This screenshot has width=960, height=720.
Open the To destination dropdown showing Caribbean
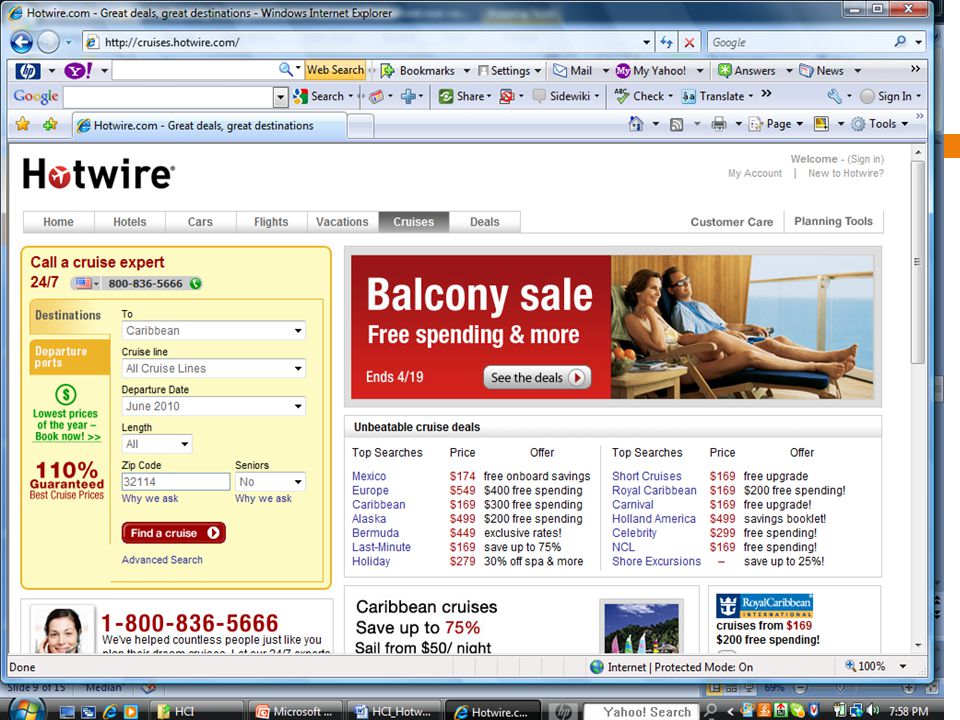214,331
